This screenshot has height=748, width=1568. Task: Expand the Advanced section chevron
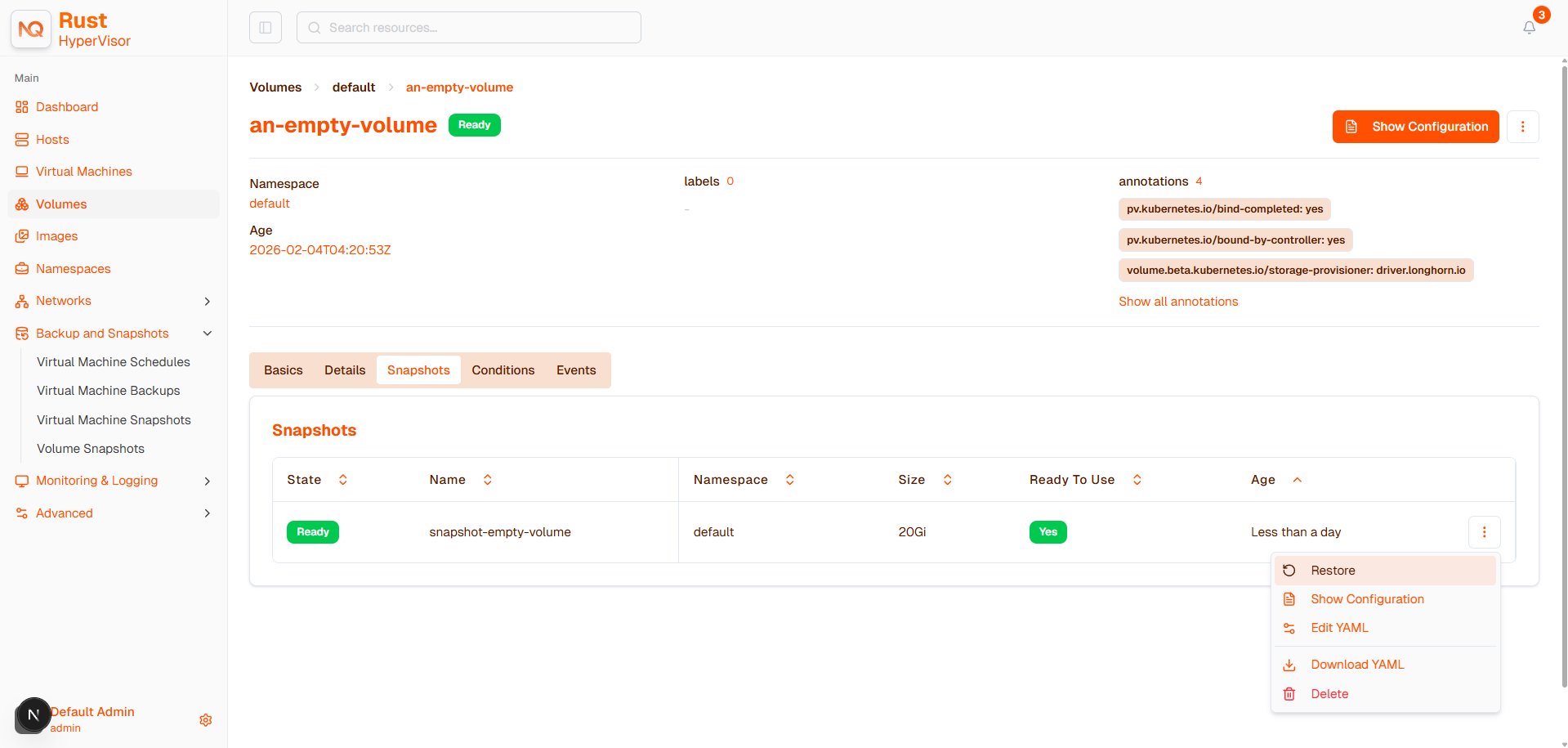[x=208, y=513]
